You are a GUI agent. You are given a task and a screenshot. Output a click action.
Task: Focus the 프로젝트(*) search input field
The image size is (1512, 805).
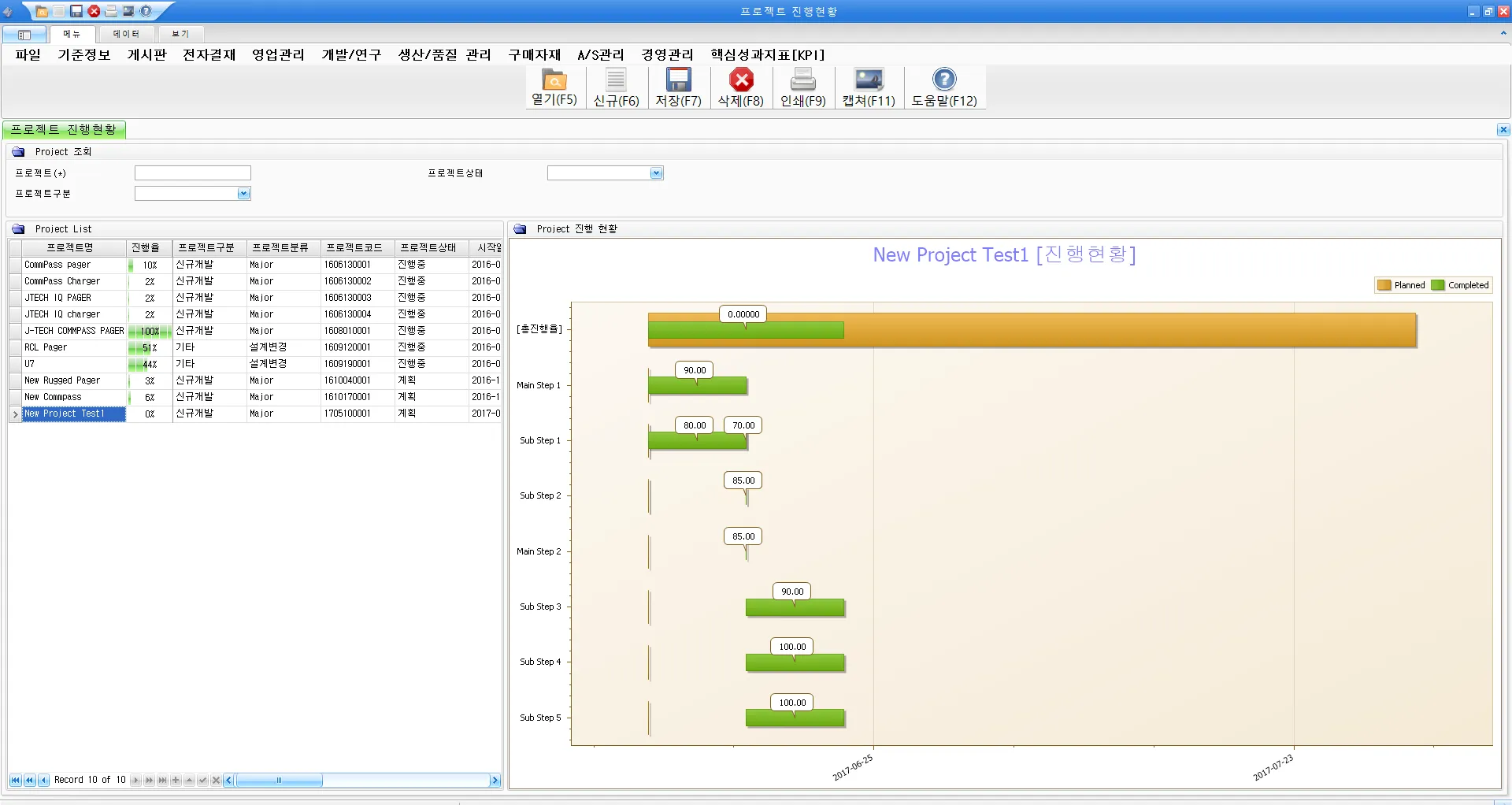point(192,173)
